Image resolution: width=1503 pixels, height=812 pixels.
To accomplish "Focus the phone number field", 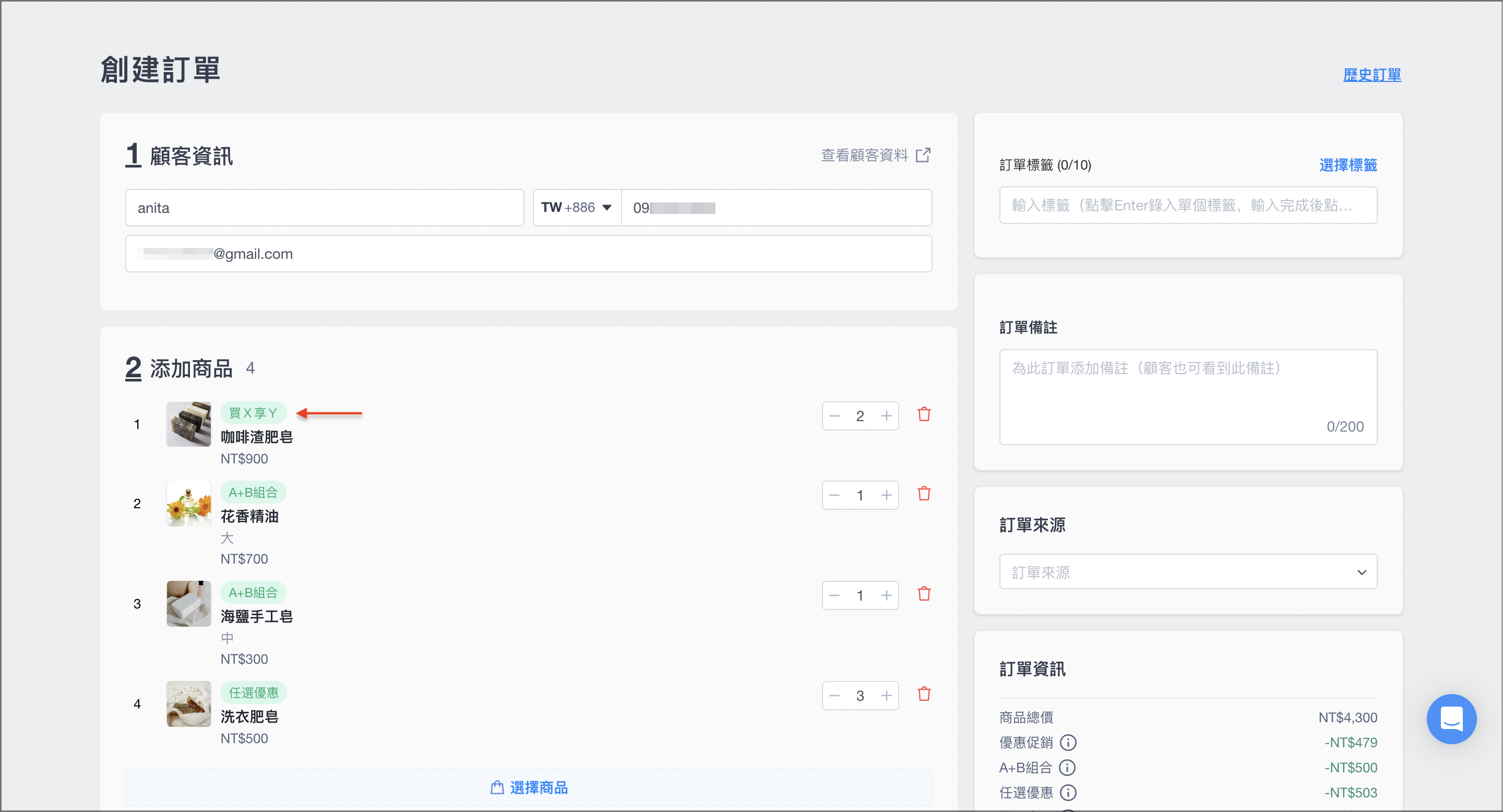I will (x=777, y=208).
